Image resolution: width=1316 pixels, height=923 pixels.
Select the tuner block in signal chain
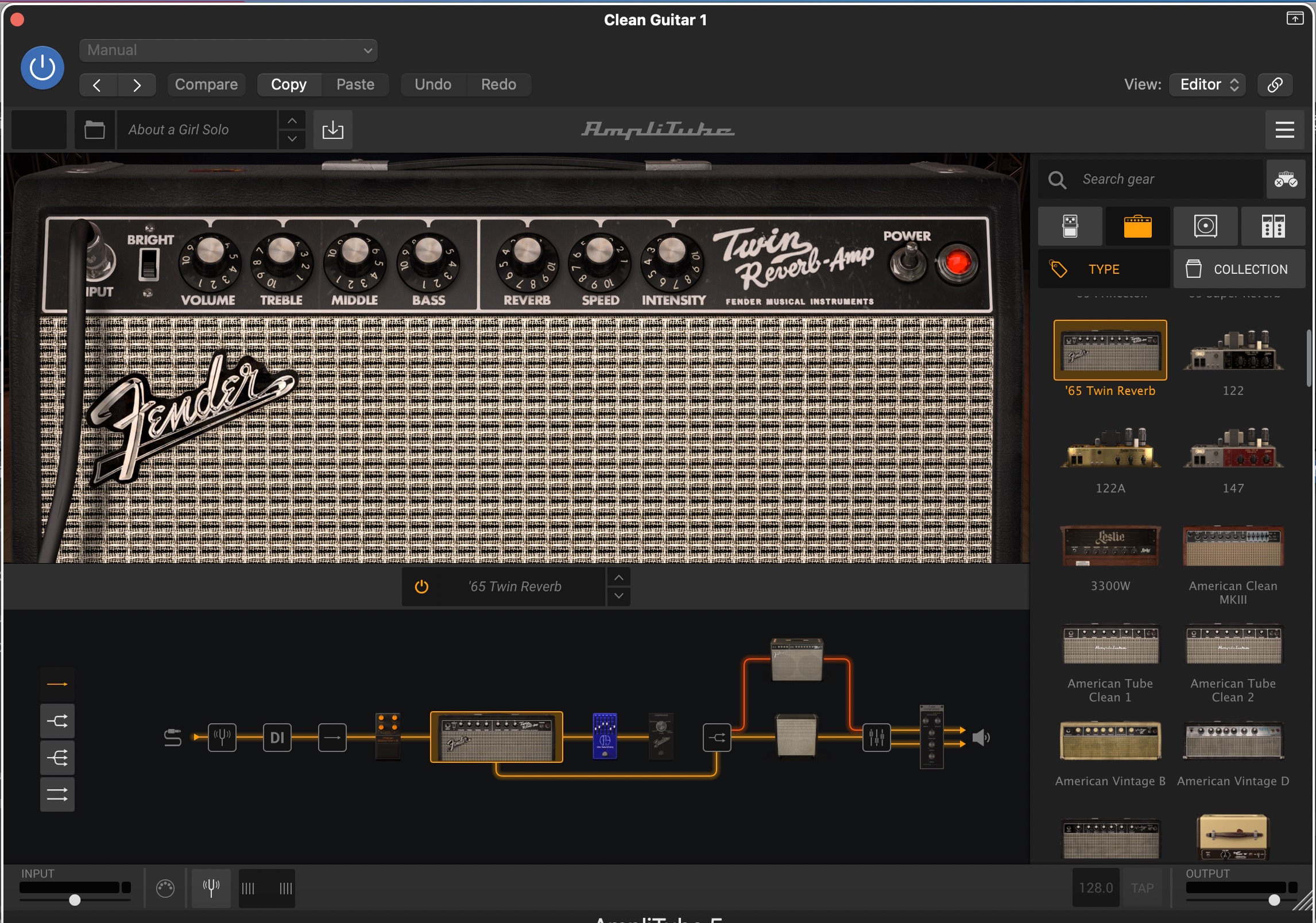coord(222,737)
